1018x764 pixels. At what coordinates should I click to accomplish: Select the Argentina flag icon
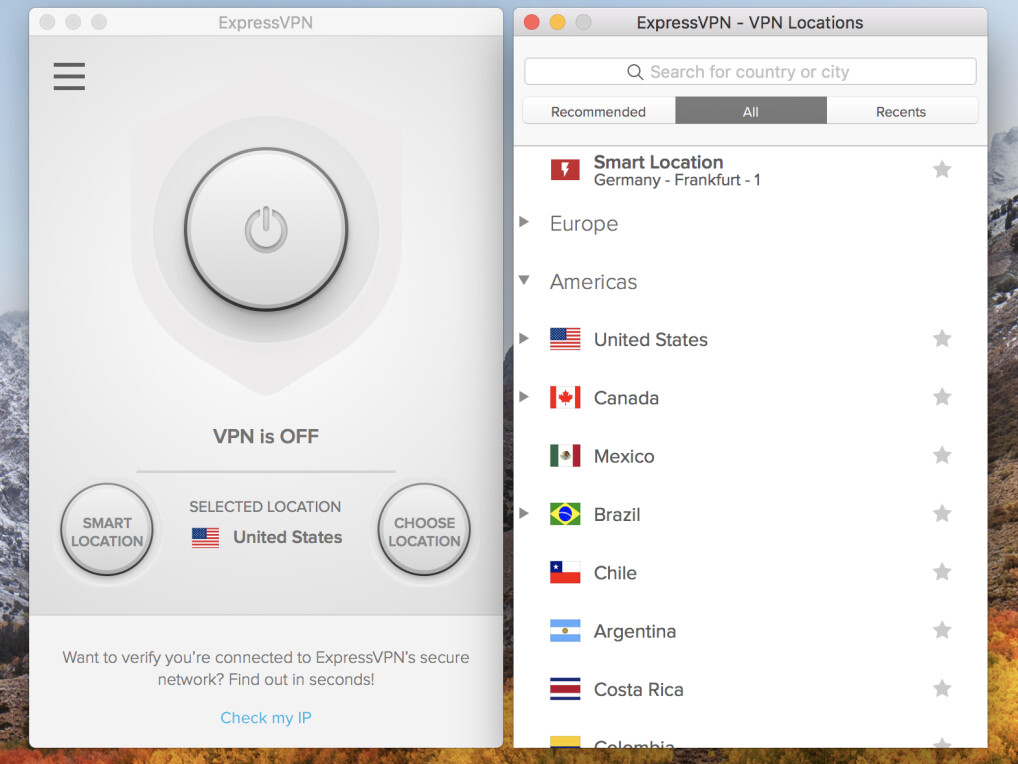[565, 631]
